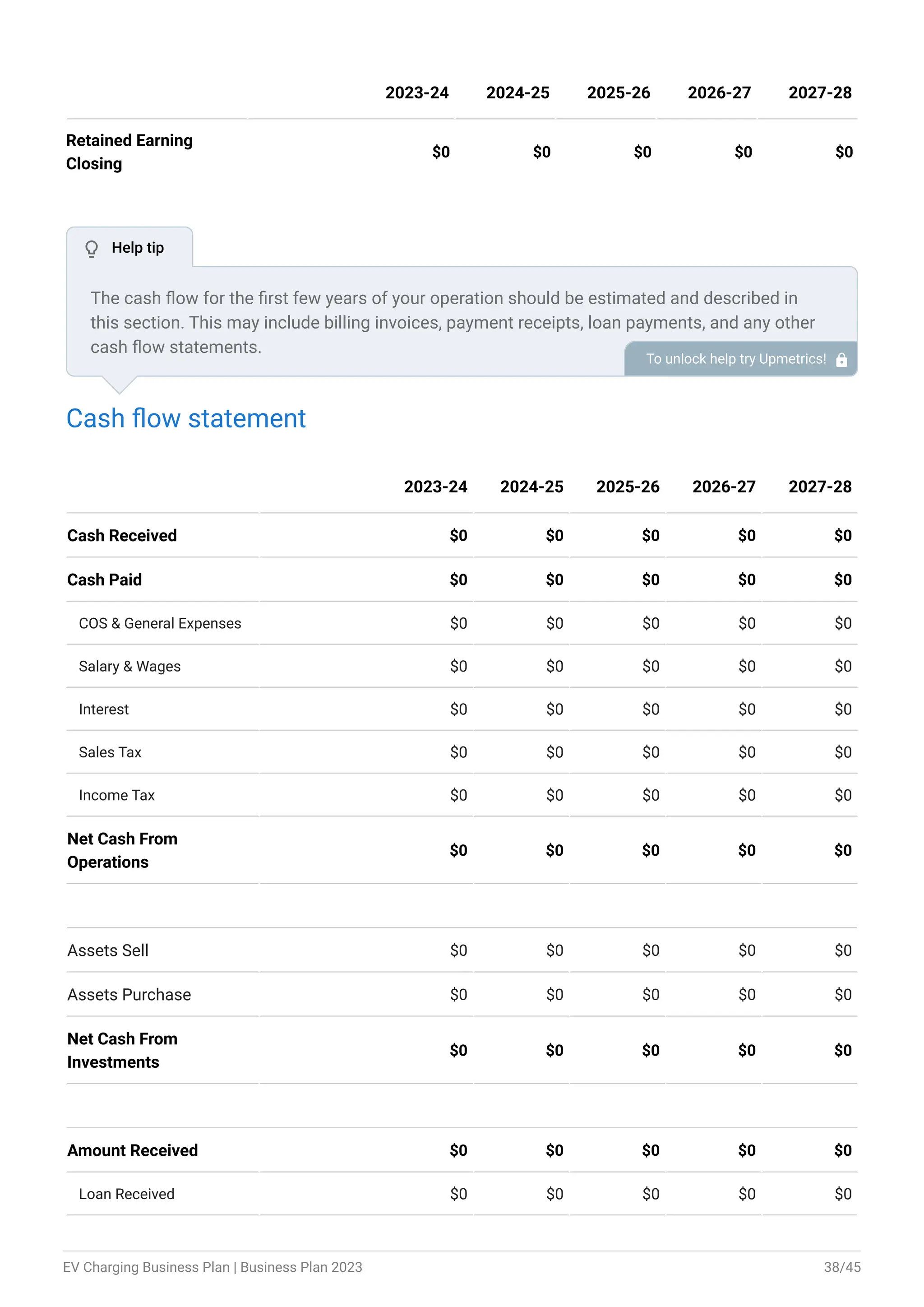The height and width of the screenshot is (1307, 924).
Task: Click the Assets Purchase row label
Action: [x=129, y=995]
